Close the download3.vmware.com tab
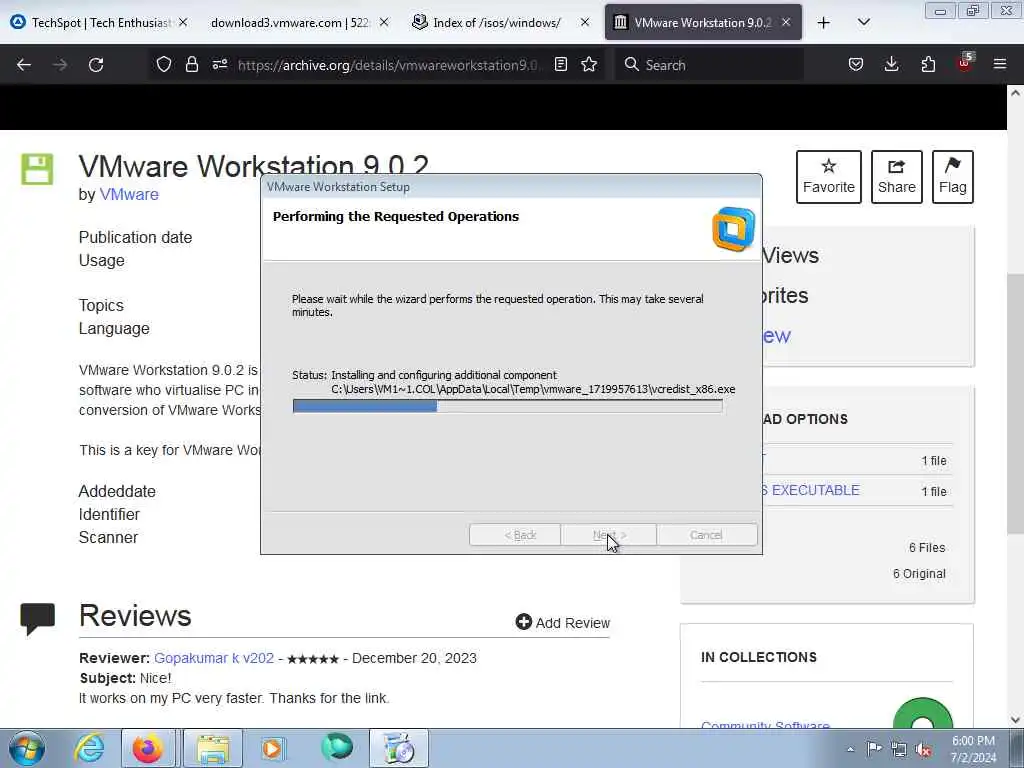Screen dimensions: 1024x768 pyautogui.click(x=384, y=22)
